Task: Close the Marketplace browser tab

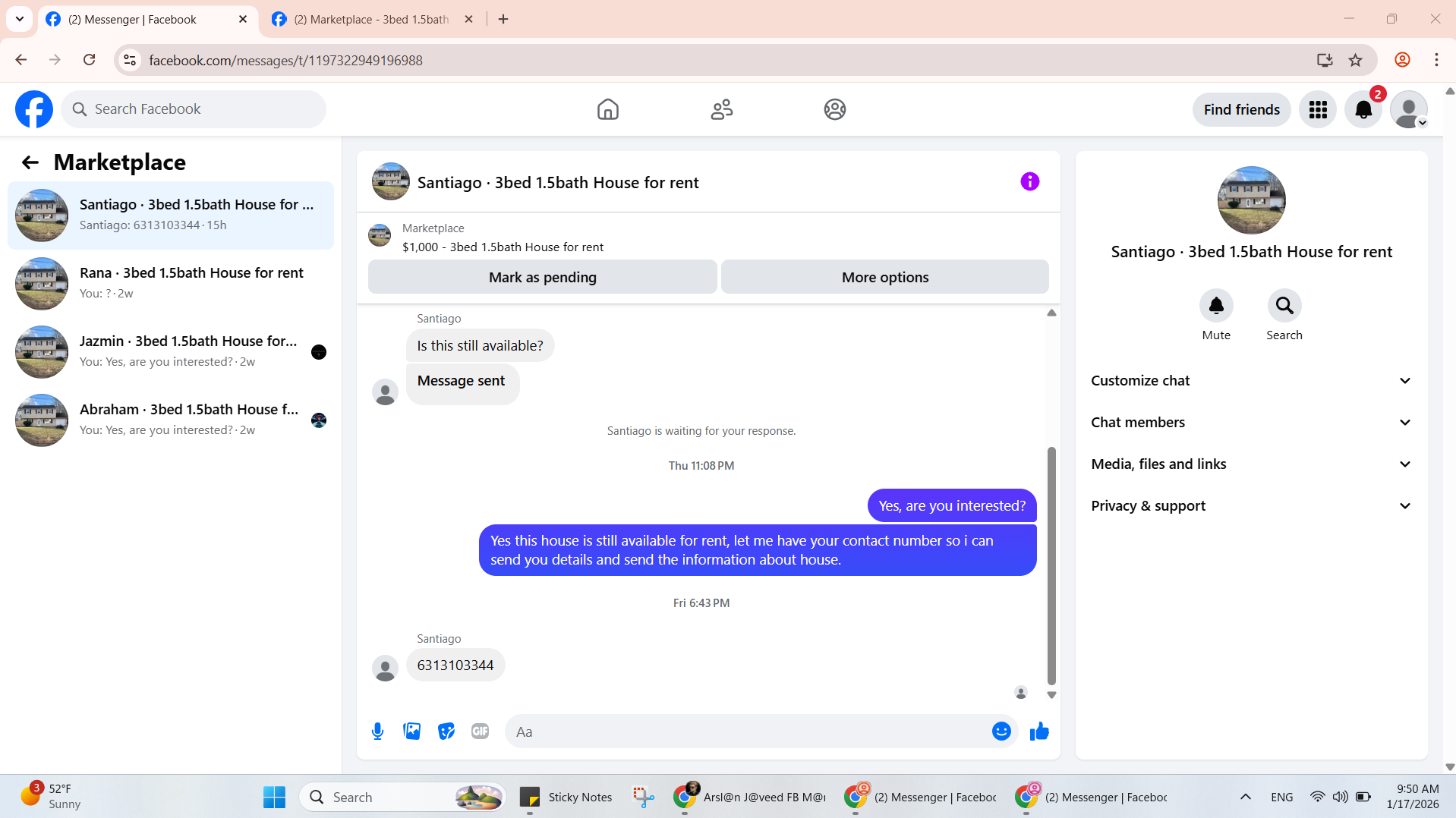Action: pyautogui.click(x=469, y=19)
